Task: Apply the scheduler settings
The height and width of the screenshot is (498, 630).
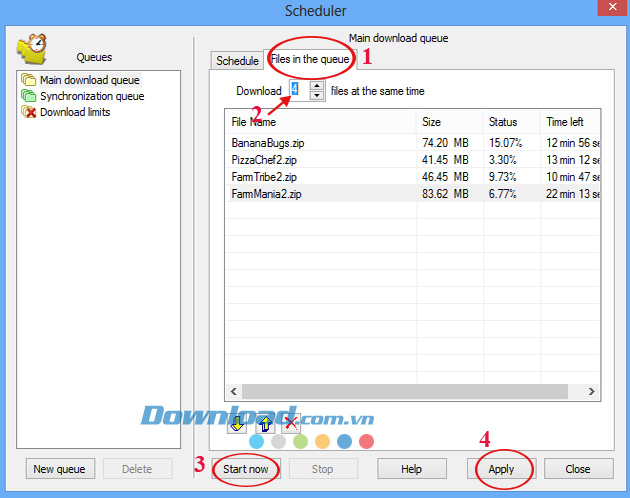Action: pyautogui.click(x=501, y=469)
